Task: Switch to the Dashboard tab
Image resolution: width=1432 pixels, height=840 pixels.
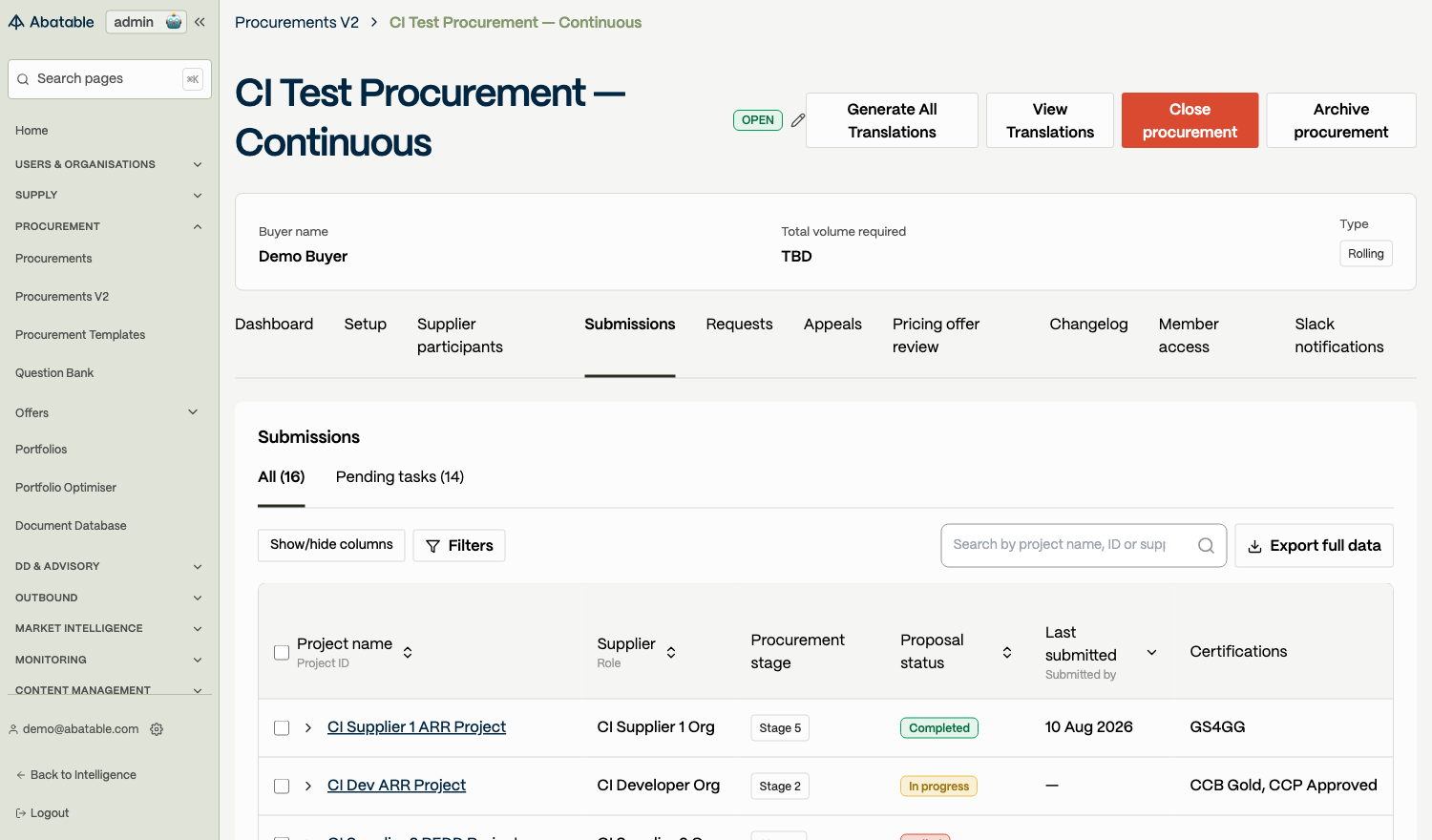Action: 274,325
